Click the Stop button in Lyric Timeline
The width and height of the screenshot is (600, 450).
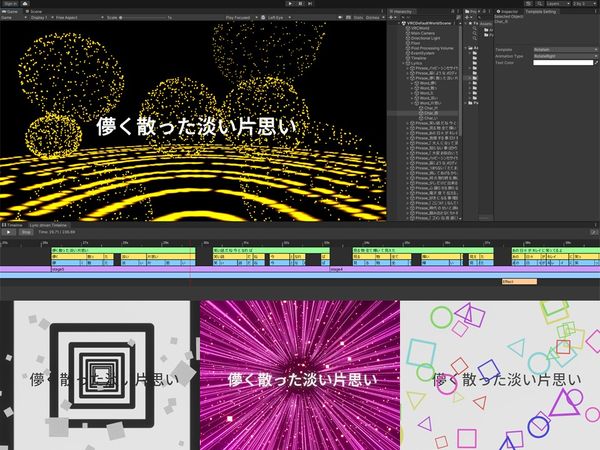click(x=26, y=232)
